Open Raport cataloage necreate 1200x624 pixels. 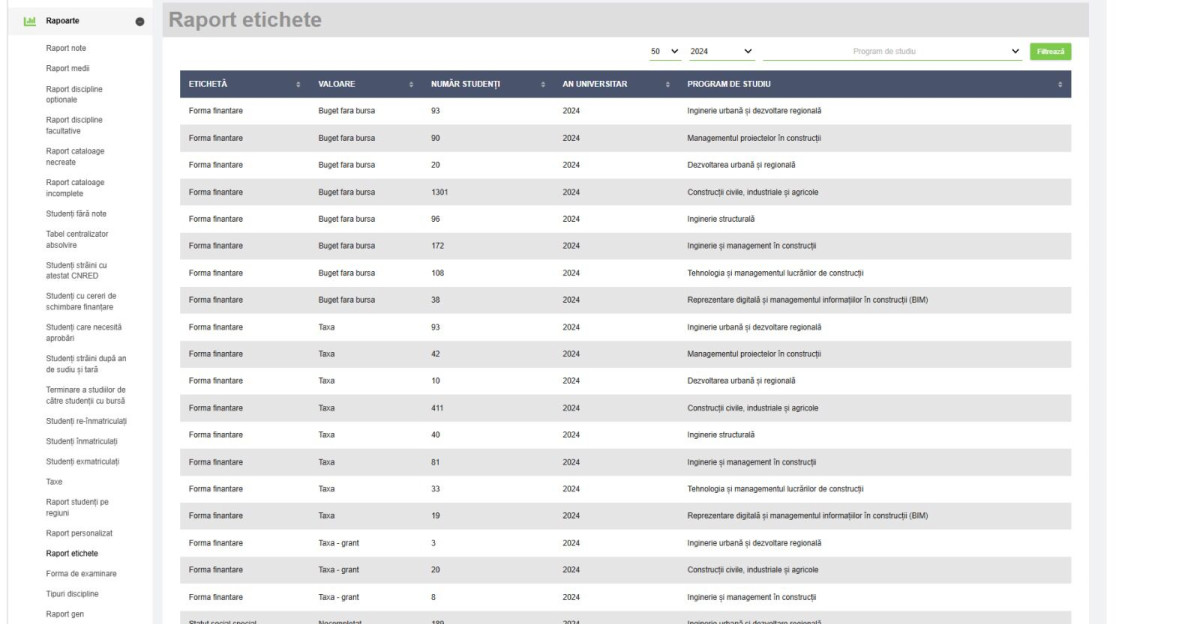[x=75, y=157]
